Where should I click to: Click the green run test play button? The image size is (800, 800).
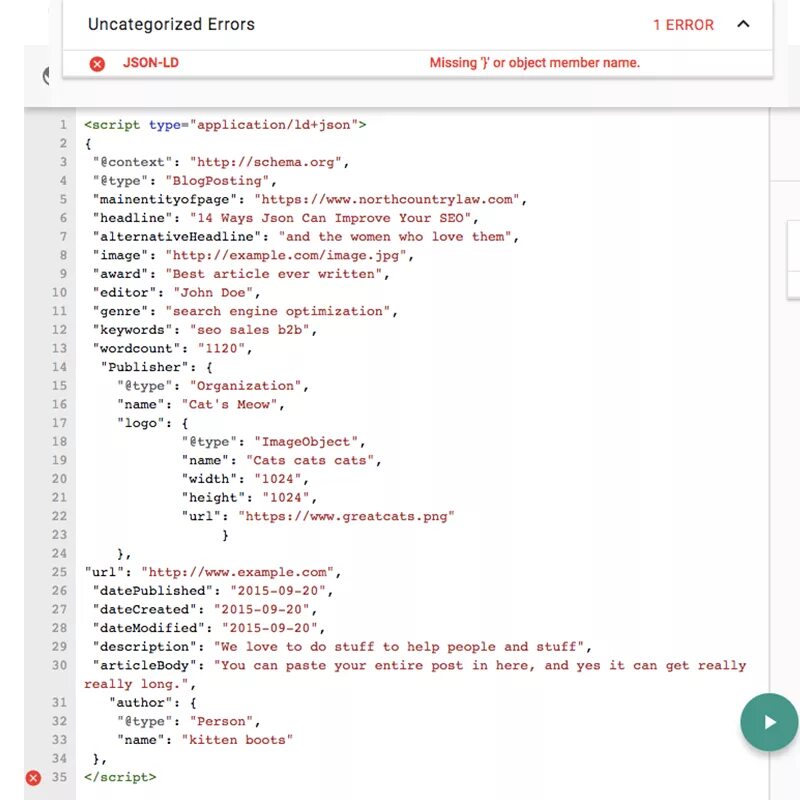point(769,722)
